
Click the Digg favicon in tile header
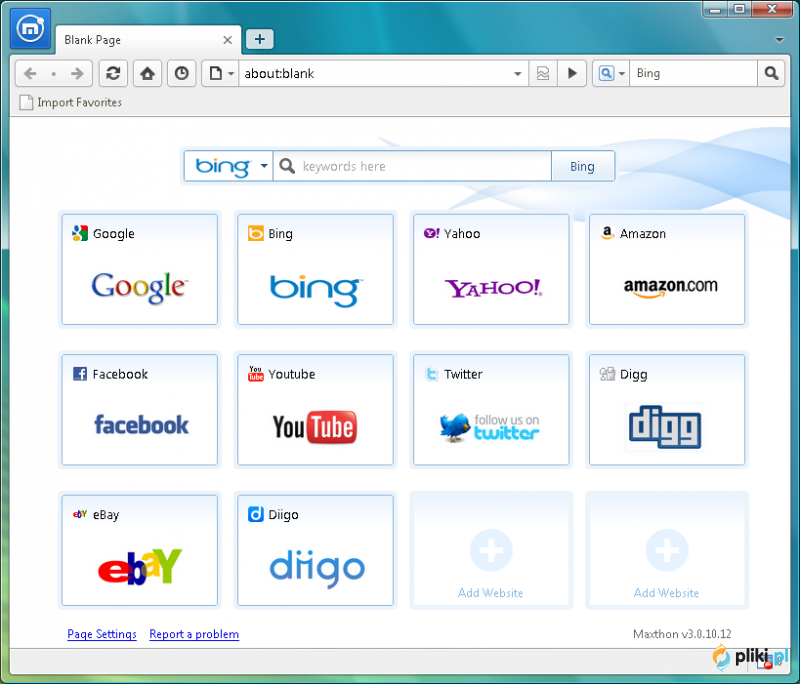click(x=607, y=374)
